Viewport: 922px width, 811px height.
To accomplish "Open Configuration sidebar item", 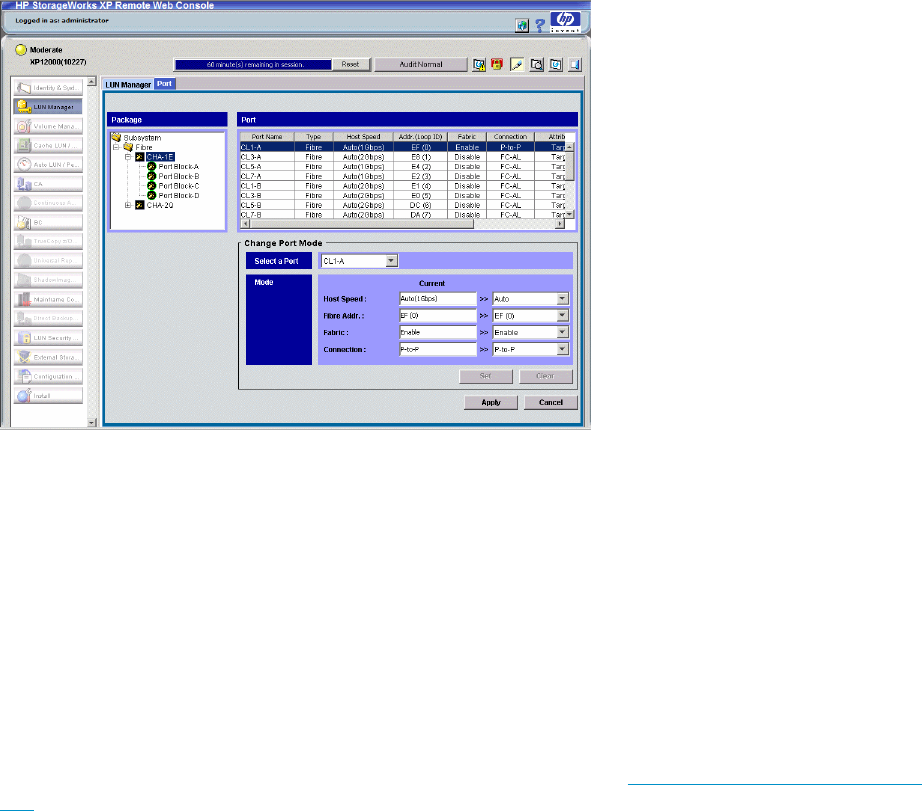I will (48, 376).
